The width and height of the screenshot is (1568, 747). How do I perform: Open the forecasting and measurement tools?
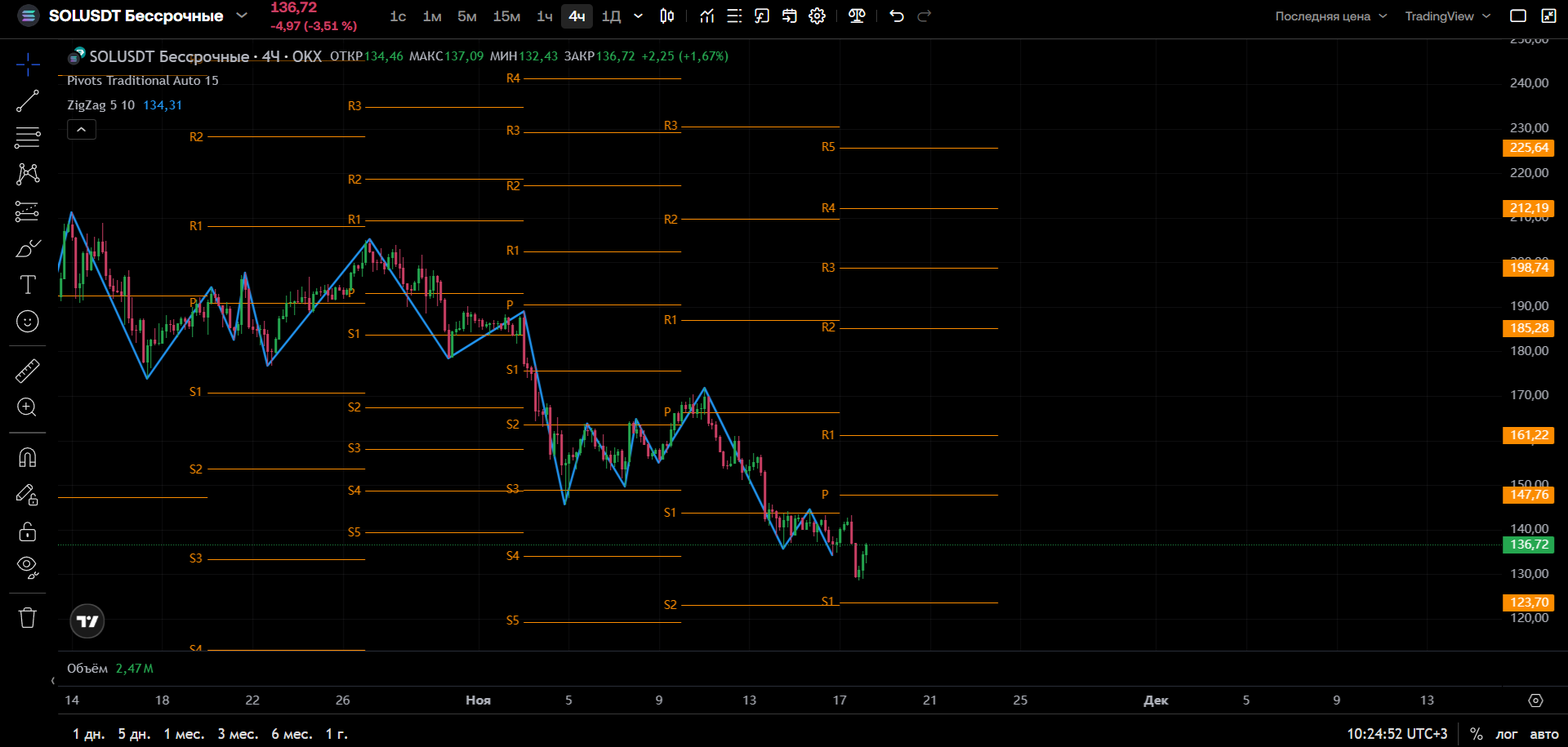pos(28,211)
